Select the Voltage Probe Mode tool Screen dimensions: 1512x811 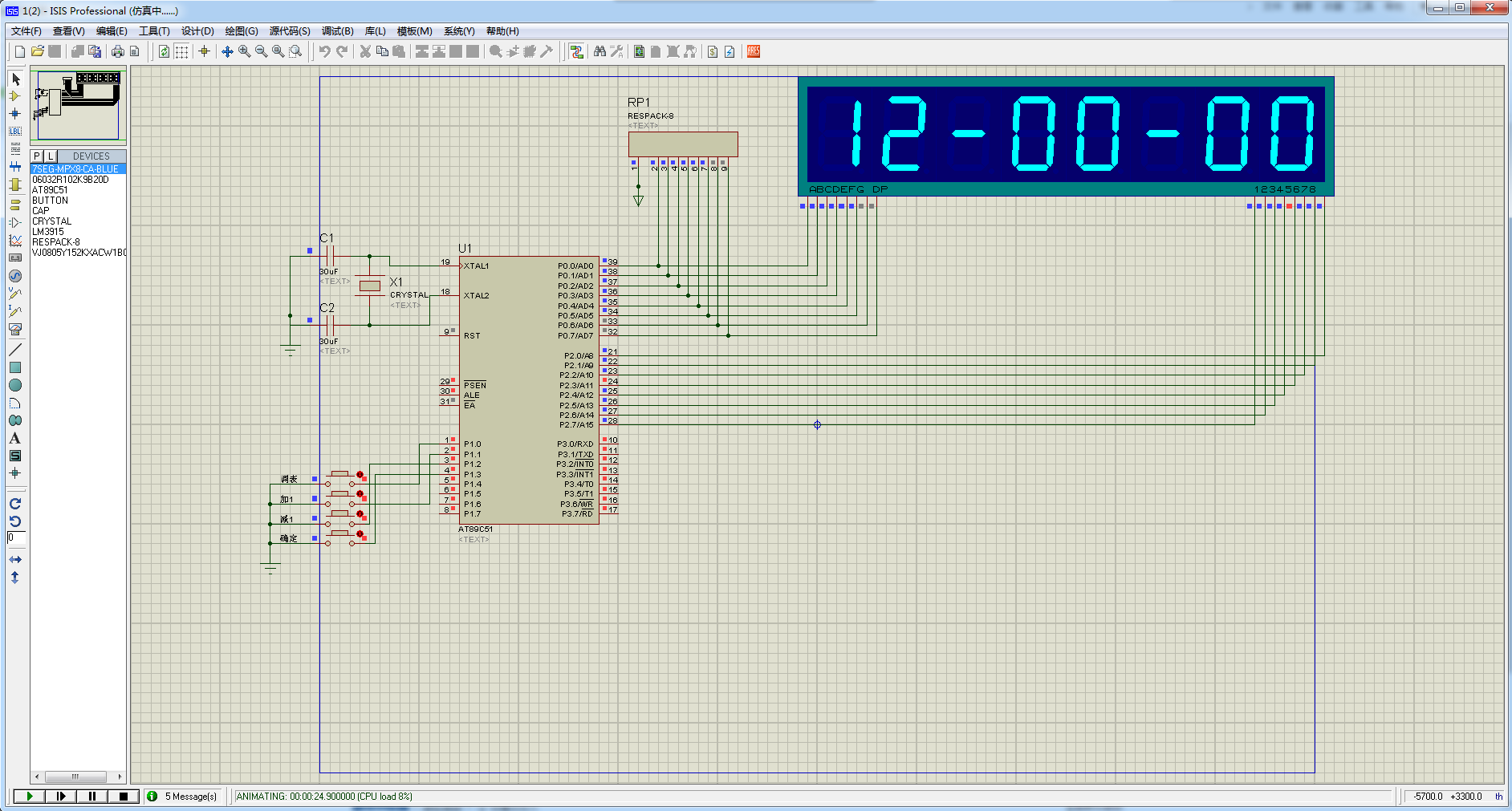[x=15, y=293]
